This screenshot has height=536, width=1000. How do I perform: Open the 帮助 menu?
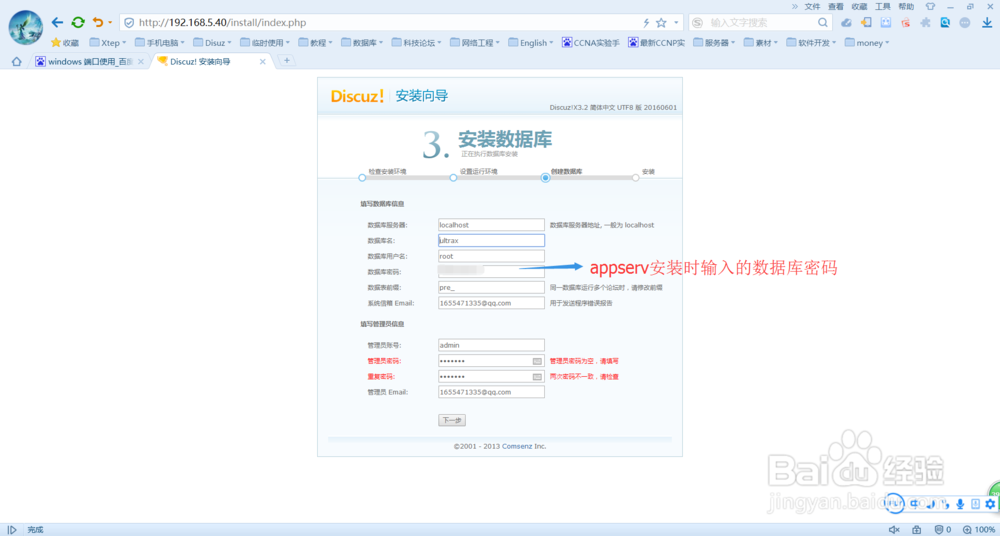pos(906,6)
